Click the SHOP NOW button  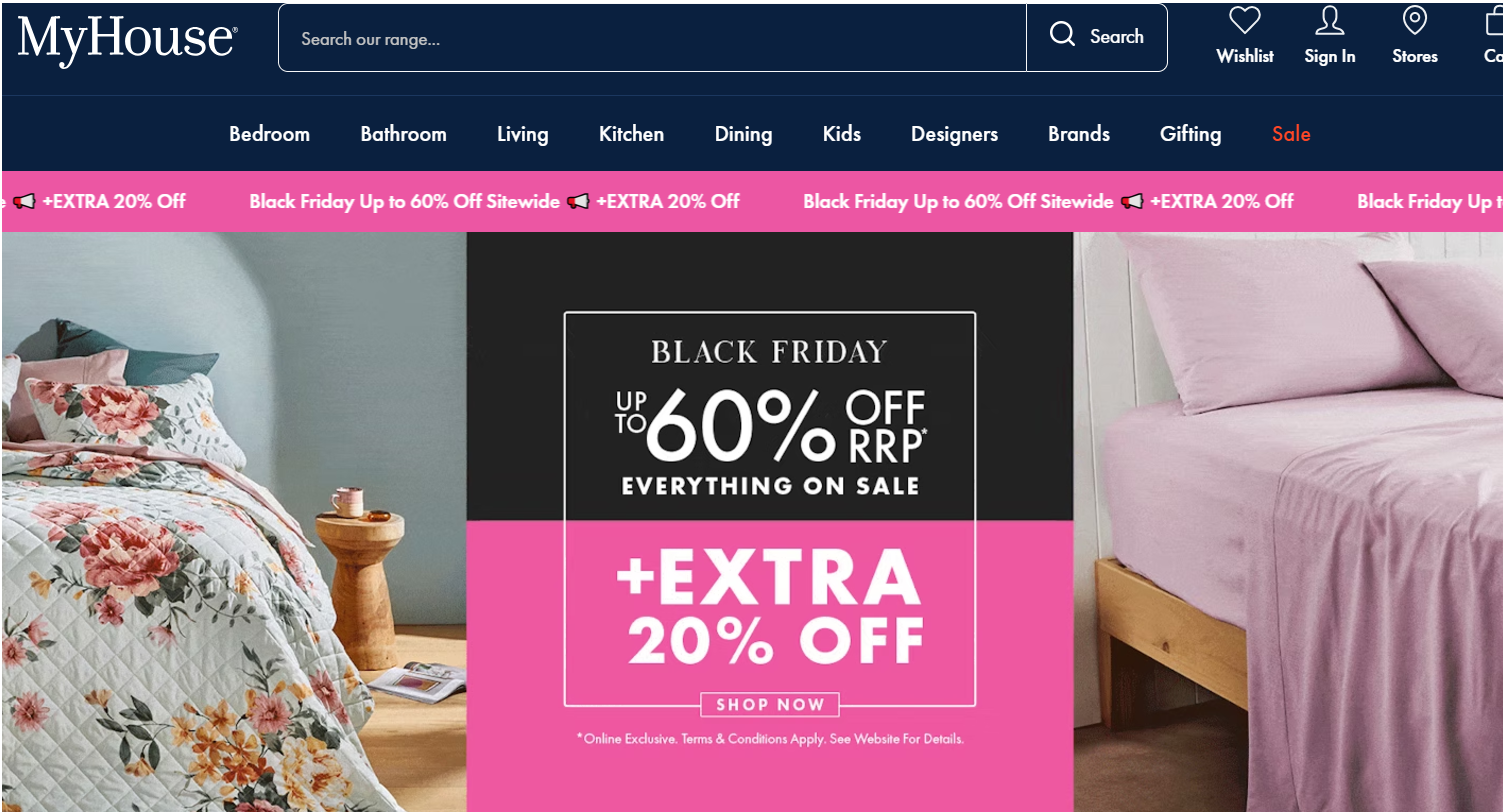(770, 705)
